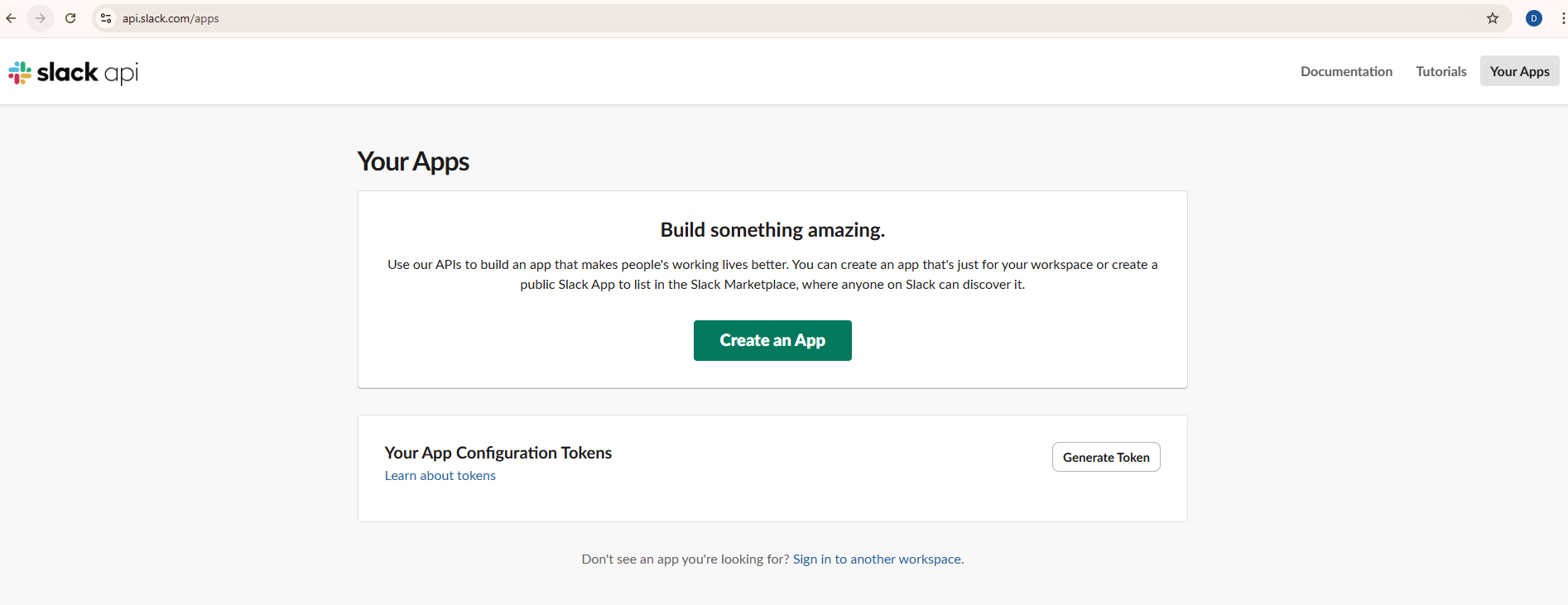
Task: Open the Learn about tokens link
Action: [x=440, y=476]
